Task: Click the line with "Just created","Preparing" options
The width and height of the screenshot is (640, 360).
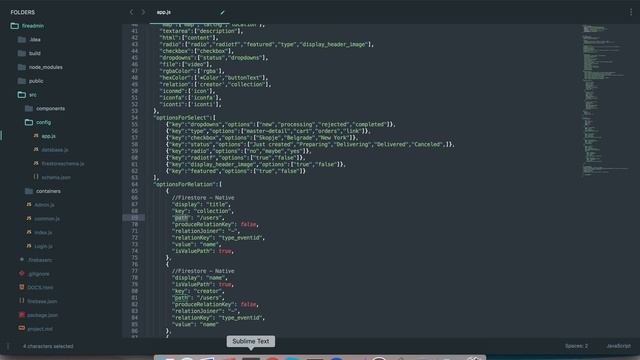Action: [x=310, y=144]
